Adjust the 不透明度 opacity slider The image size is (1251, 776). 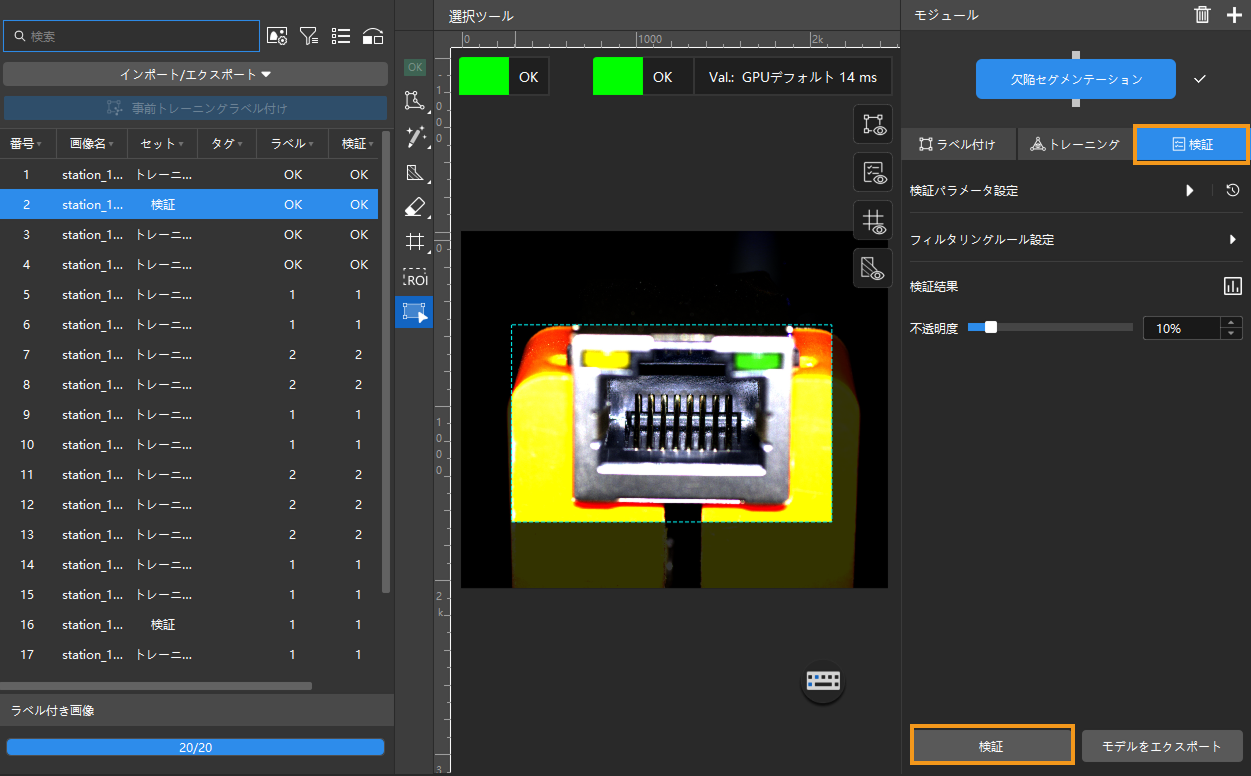tap(1050, 327)
